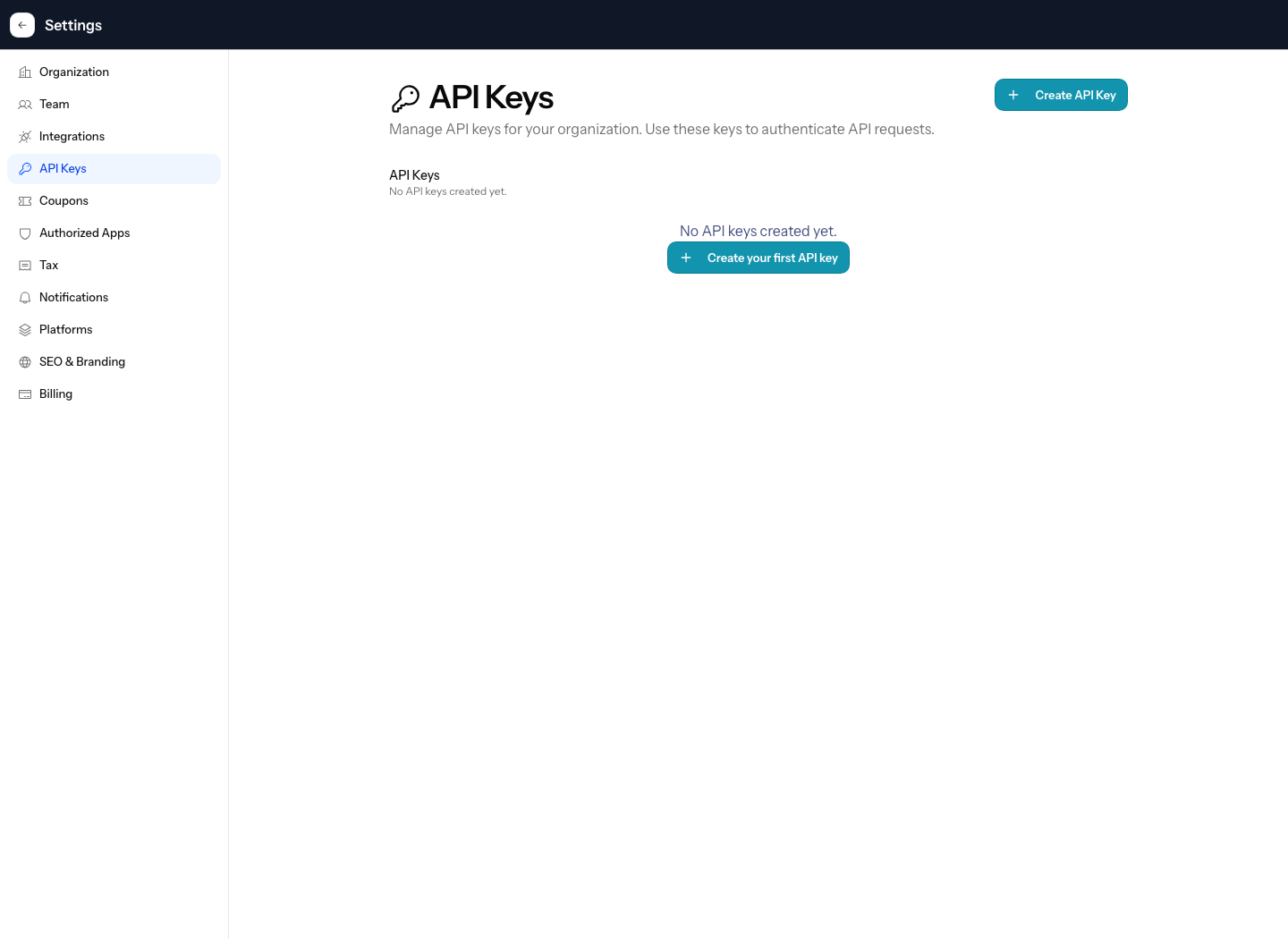Click the 'Manage API keys for your organization' description
Screen dimensions: 1288x939
pos(662,130)
